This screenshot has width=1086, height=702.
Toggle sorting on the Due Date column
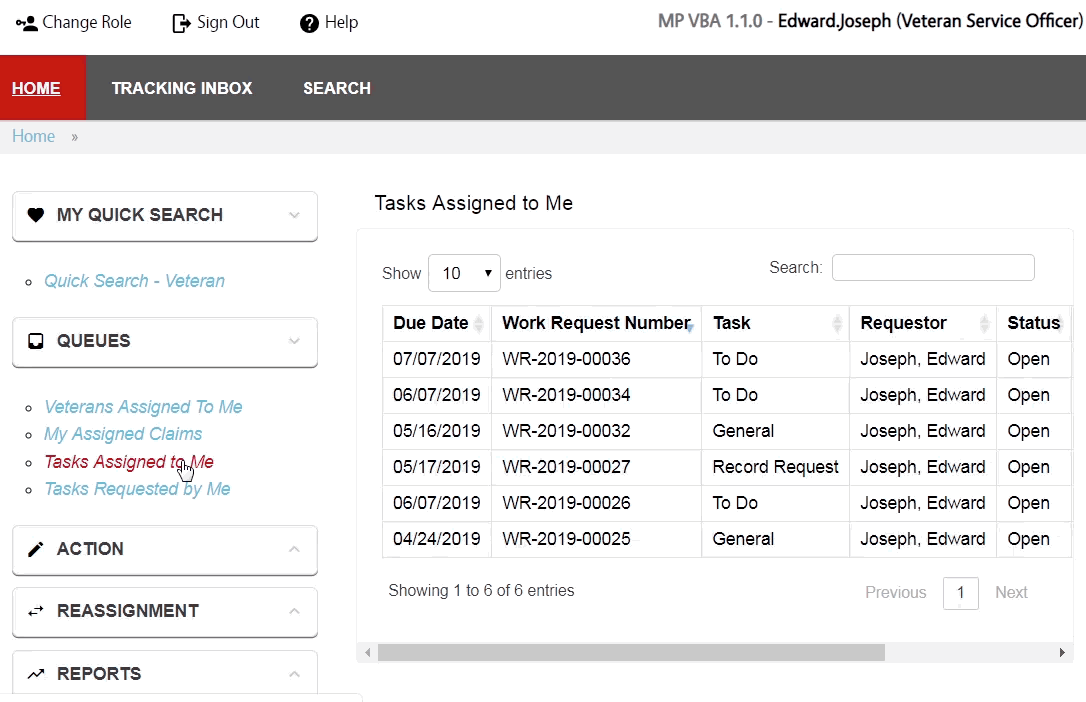click(x=431, y=322)
